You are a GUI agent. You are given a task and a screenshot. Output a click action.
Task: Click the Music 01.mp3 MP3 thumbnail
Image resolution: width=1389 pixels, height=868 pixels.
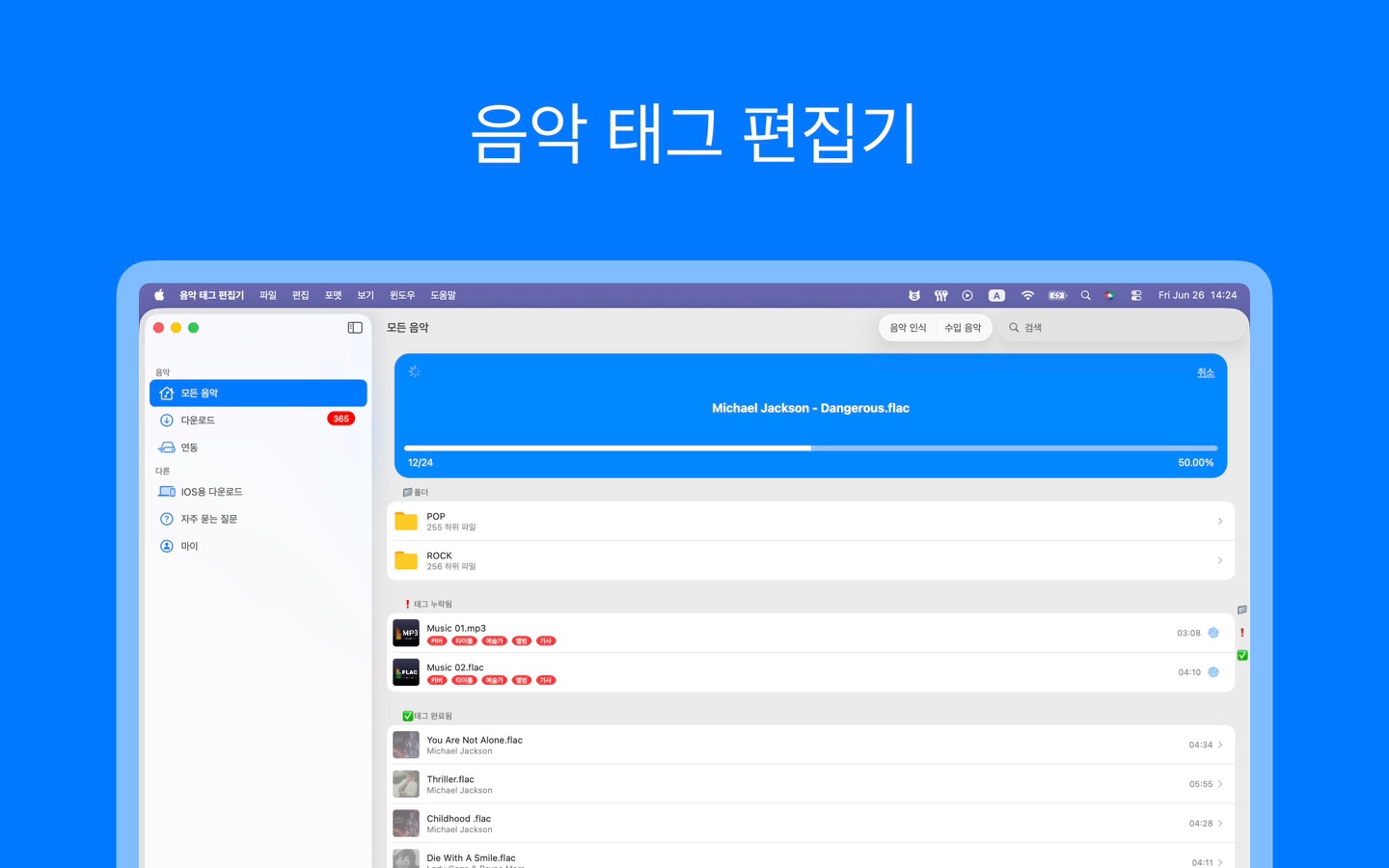click(406, 633)
